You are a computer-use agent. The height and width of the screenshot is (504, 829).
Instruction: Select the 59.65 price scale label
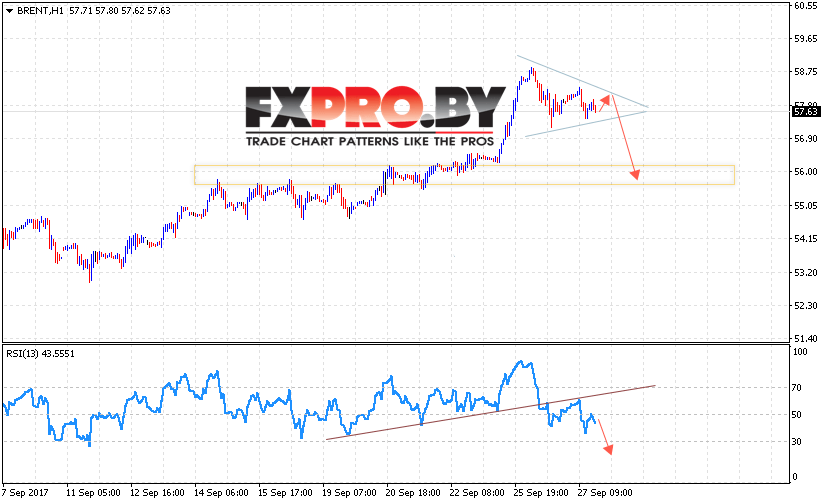(x=806, y=39)
